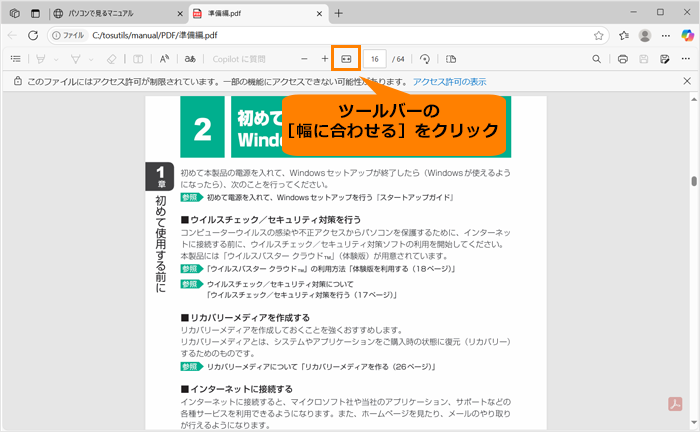Click the save icon
700x432 pixels.
[643, 59]
